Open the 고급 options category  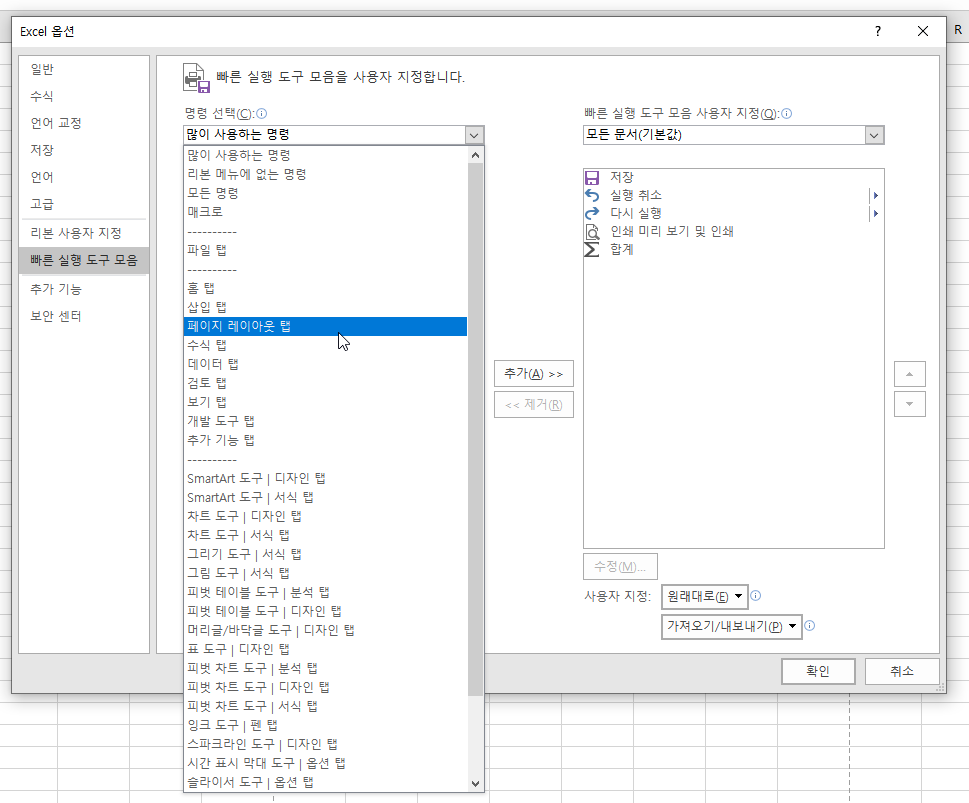(x=84, y=204)
